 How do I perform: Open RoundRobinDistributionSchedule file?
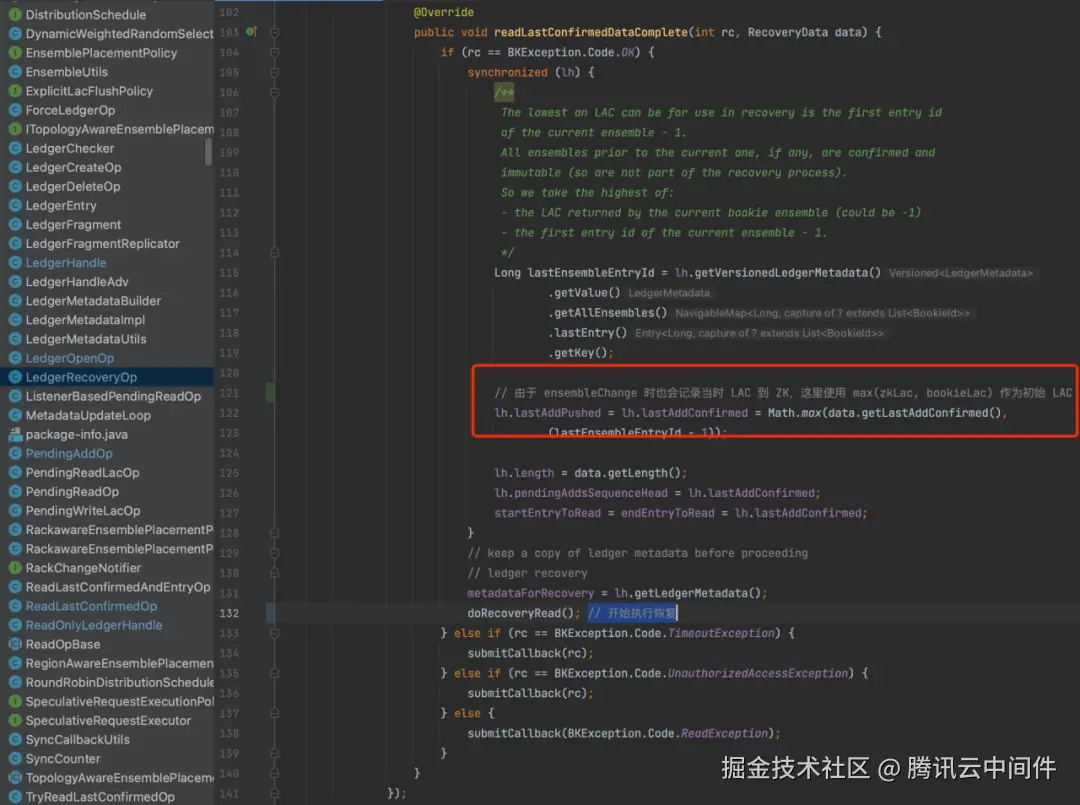tap(119, 682)
